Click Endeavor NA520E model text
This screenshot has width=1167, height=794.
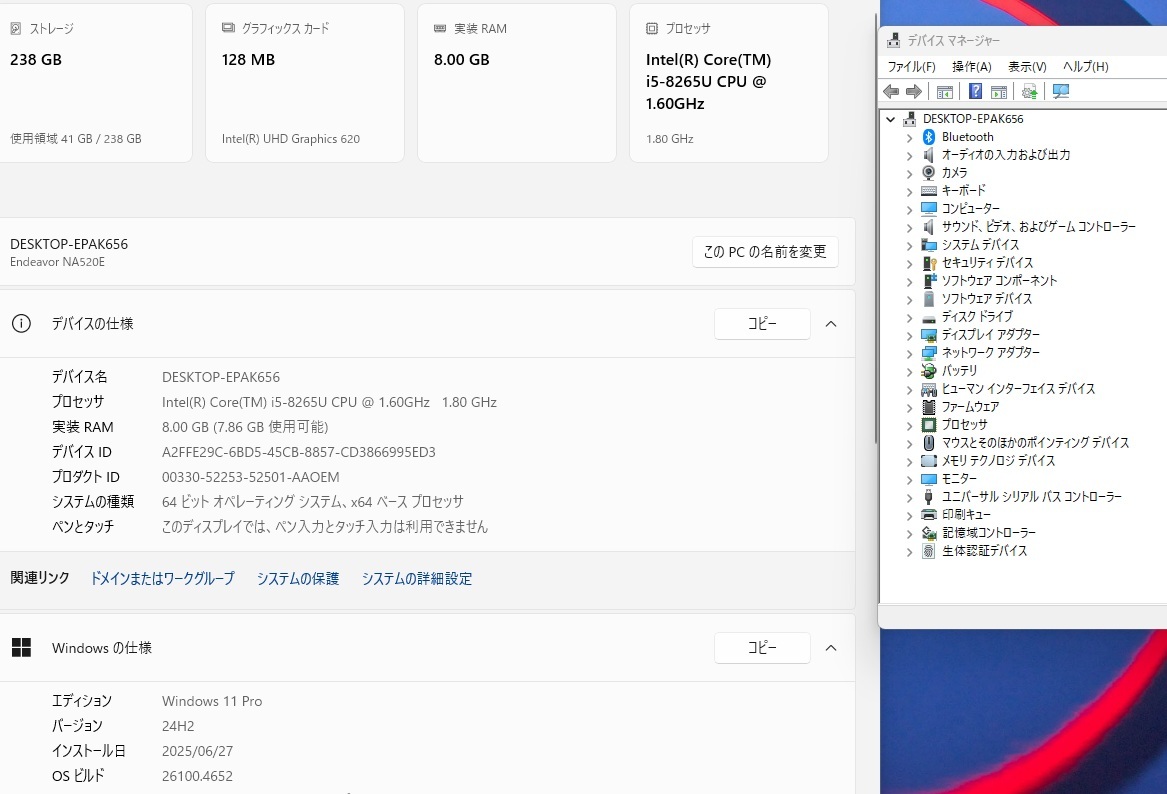(x=57, y=262)
